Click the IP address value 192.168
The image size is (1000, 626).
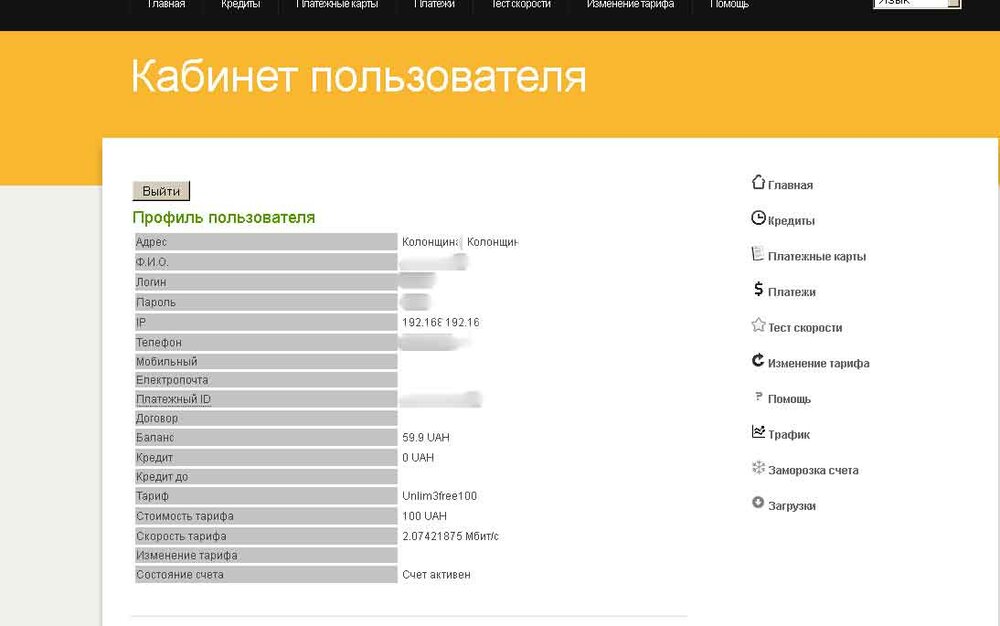click(441, 323)
